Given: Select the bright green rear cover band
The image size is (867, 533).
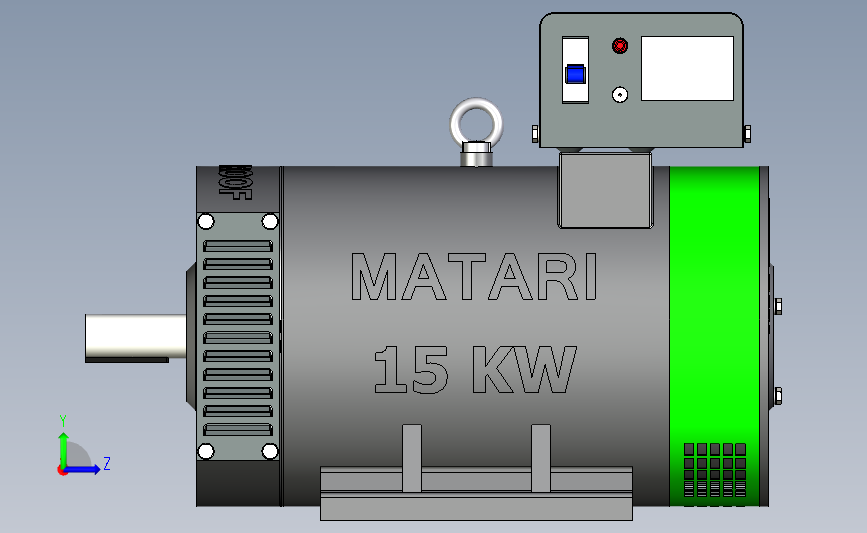Looking at the screenshot, I should [714, 336].
